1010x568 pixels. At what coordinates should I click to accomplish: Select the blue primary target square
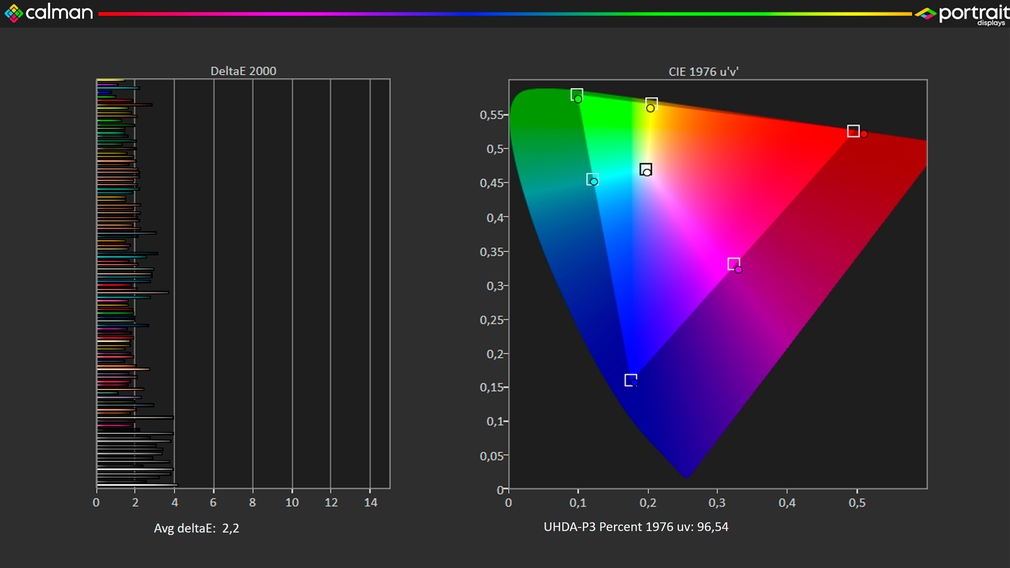point(631,380)
